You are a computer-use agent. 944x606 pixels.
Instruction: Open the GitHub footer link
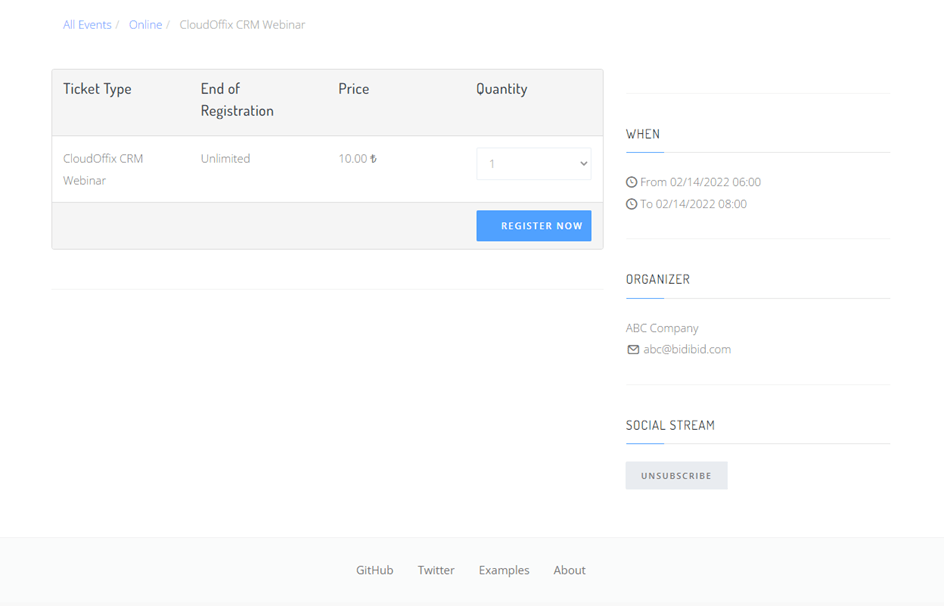374,570
